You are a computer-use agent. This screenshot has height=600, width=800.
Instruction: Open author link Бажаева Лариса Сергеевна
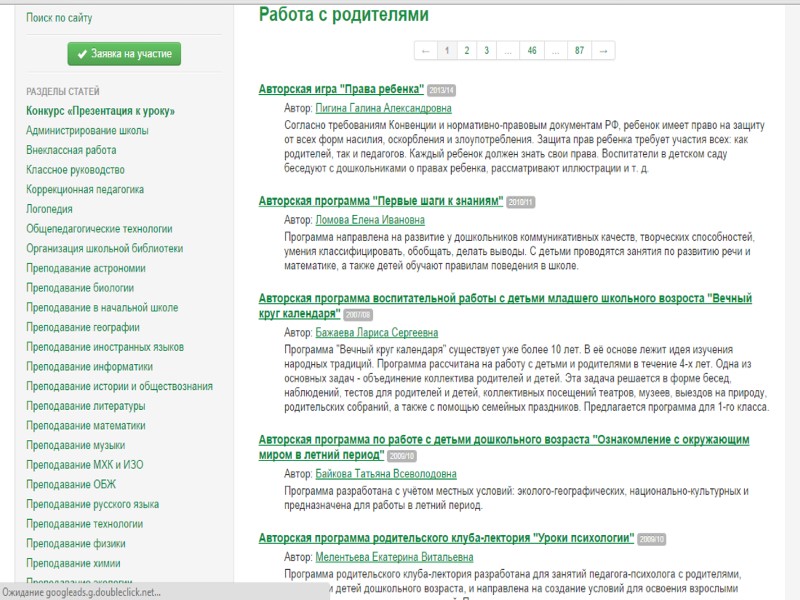(377, 333)
